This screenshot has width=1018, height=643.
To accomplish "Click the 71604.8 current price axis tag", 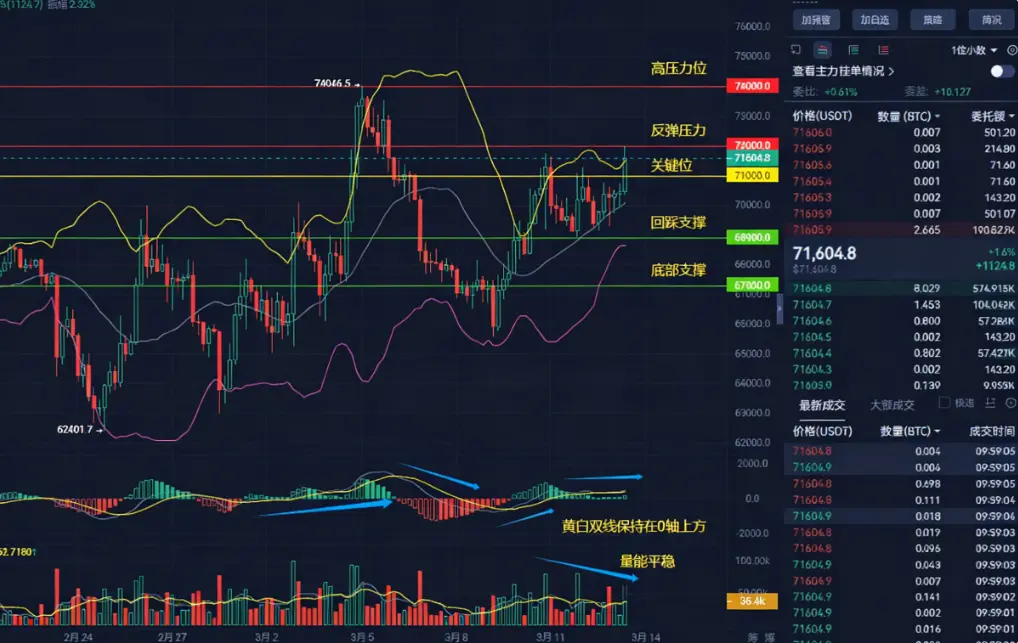I will (x=752, y=158).
